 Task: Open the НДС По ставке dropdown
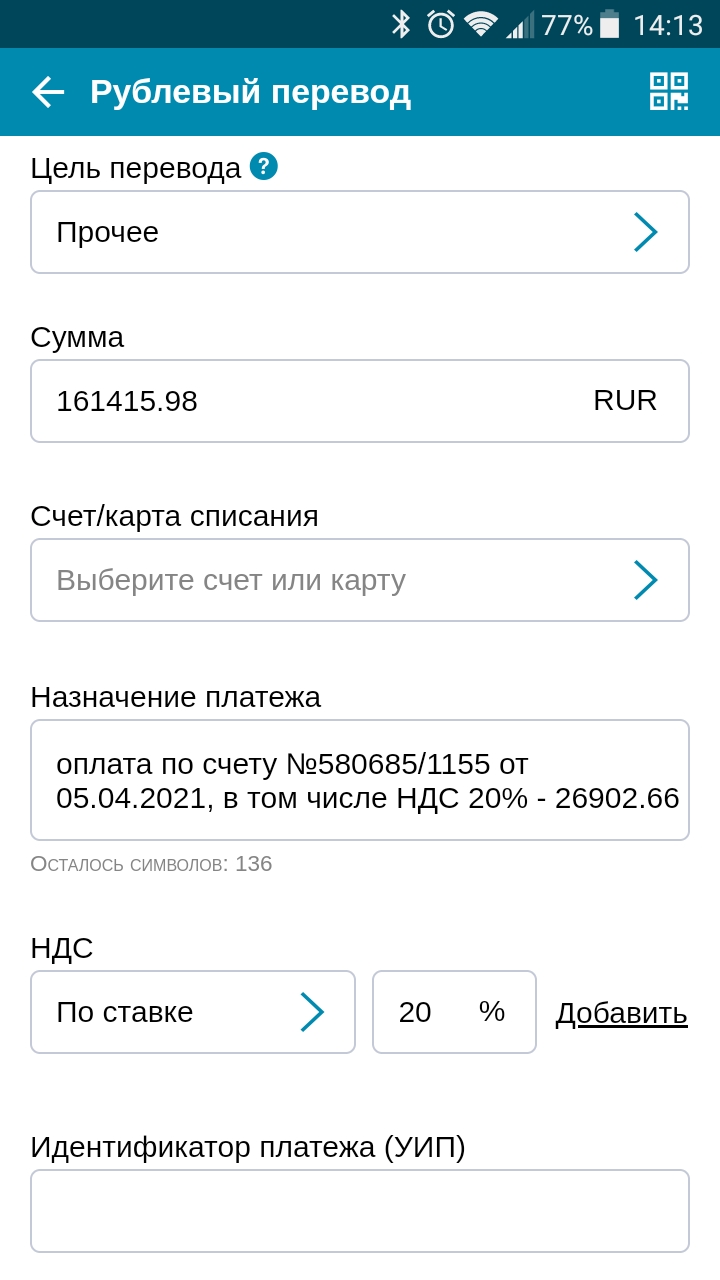193,1012
